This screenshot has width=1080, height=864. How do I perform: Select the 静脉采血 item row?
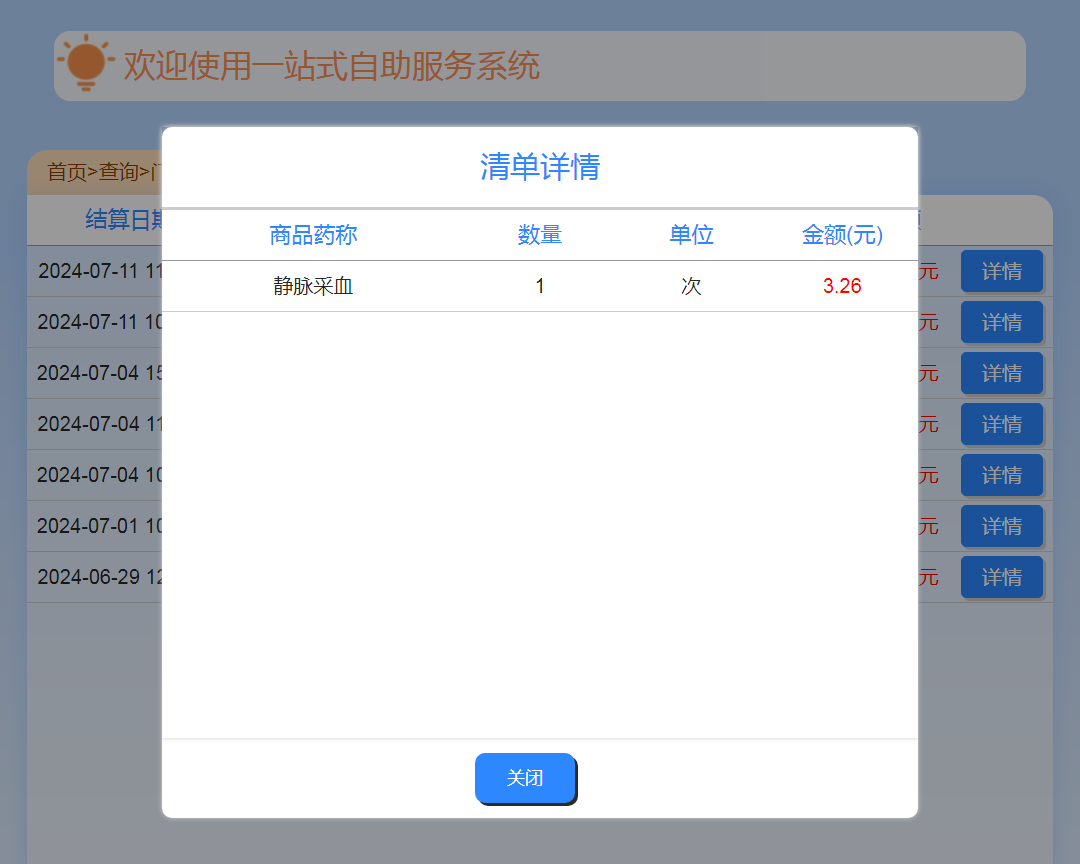click(313, 286)
